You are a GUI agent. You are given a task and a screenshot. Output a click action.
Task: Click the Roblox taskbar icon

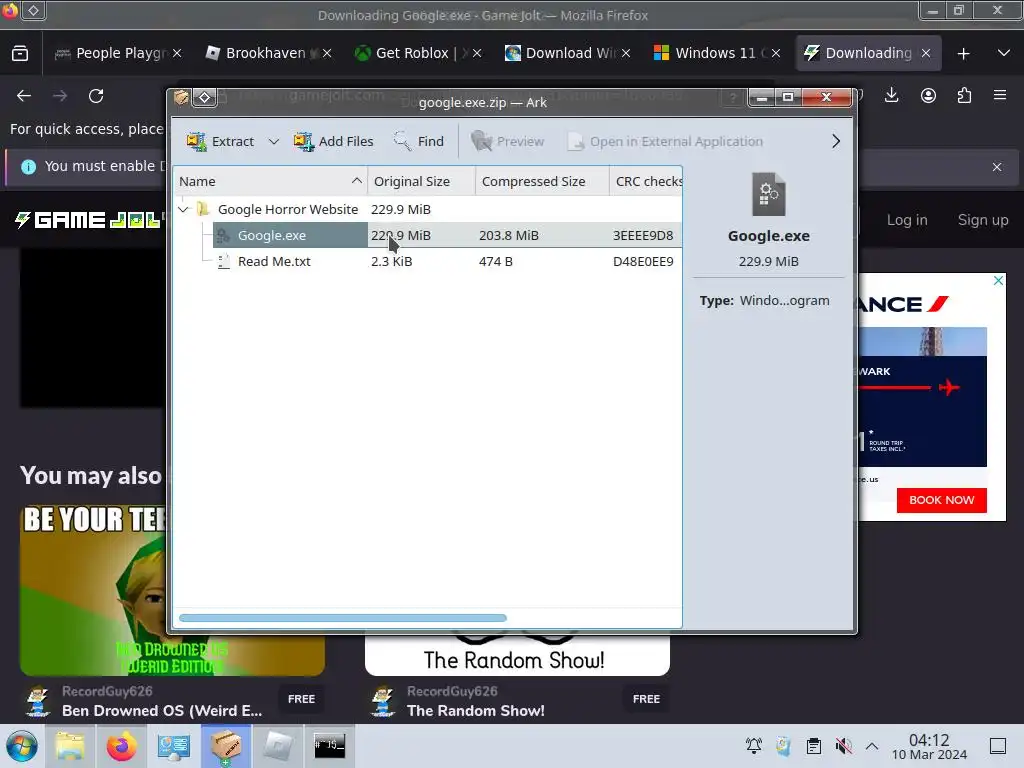pos(277,746)
